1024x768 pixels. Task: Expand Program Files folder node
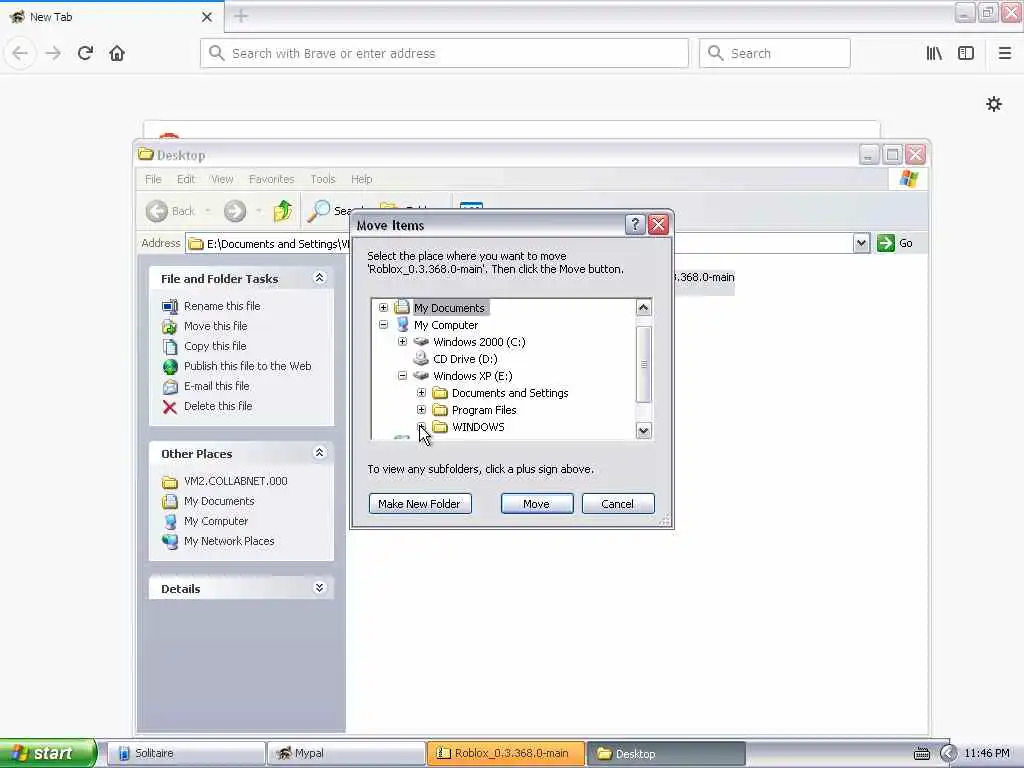coord(421,409)
